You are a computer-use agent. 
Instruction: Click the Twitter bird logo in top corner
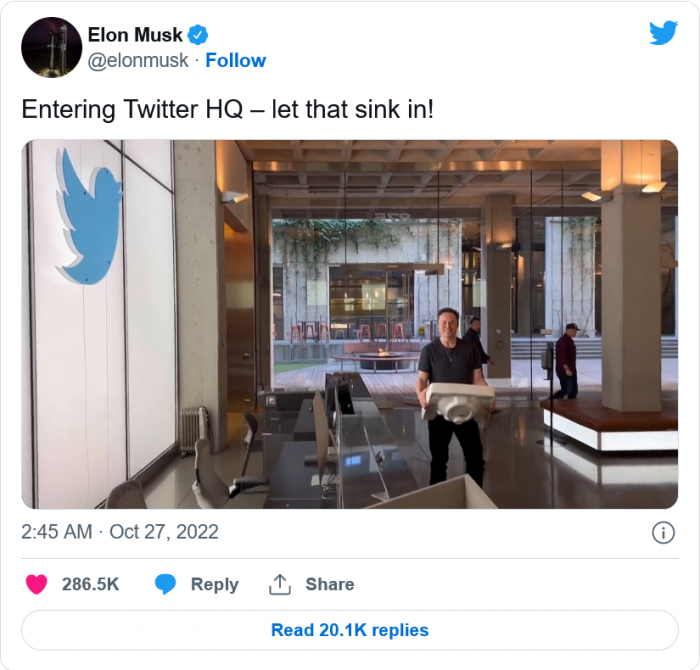663,33
